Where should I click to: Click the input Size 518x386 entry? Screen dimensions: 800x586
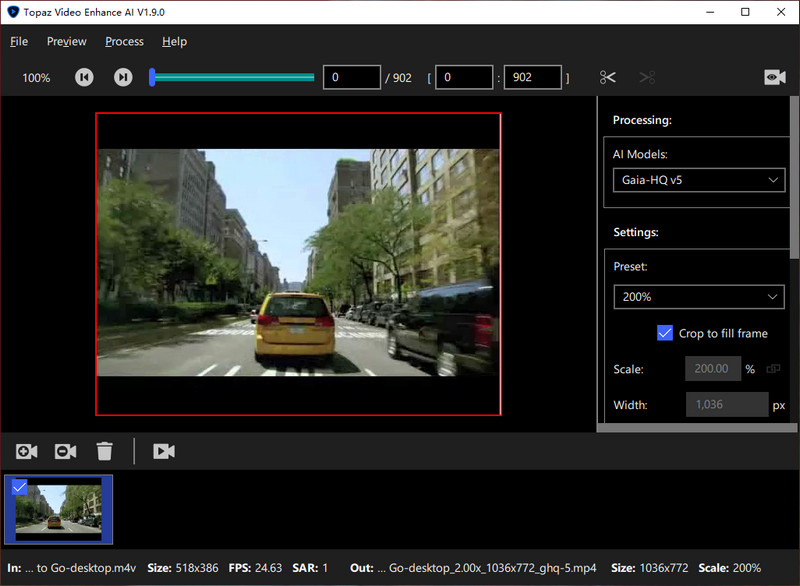pos(183,568)
